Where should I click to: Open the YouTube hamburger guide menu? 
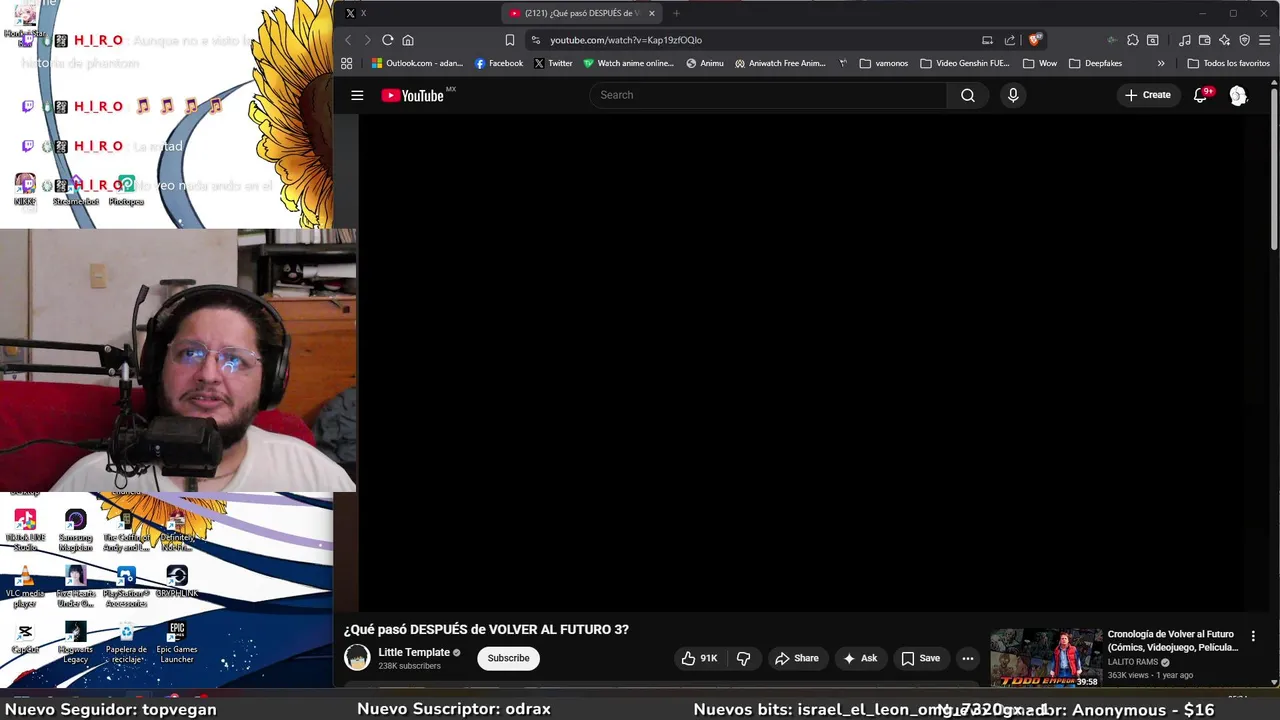[x=357, y=95]
